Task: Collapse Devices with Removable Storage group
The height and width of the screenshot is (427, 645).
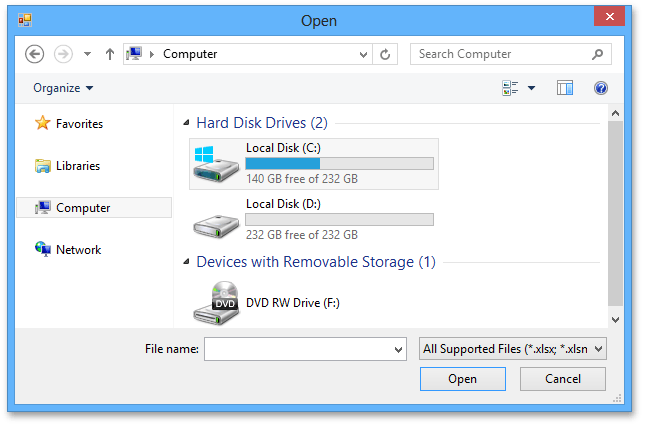Action: pos(187,262)
